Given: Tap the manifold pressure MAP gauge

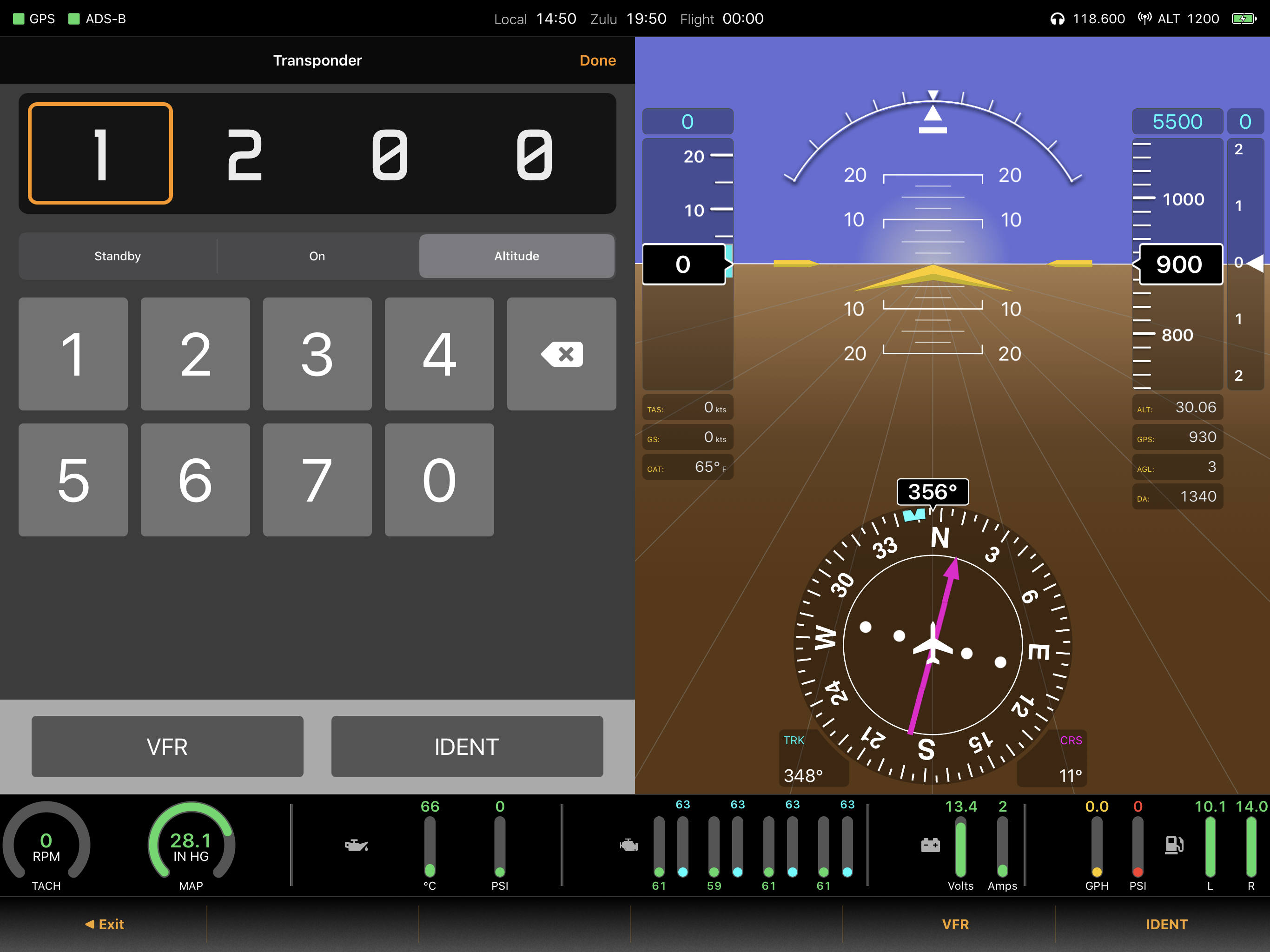Looking at the screenshot, I should tap(191, 845).
